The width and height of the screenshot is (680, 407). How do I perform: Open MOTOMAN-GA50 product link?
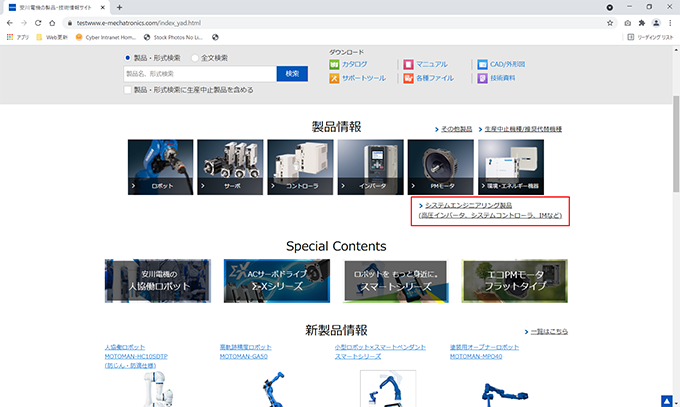click(x=245, y=352)
